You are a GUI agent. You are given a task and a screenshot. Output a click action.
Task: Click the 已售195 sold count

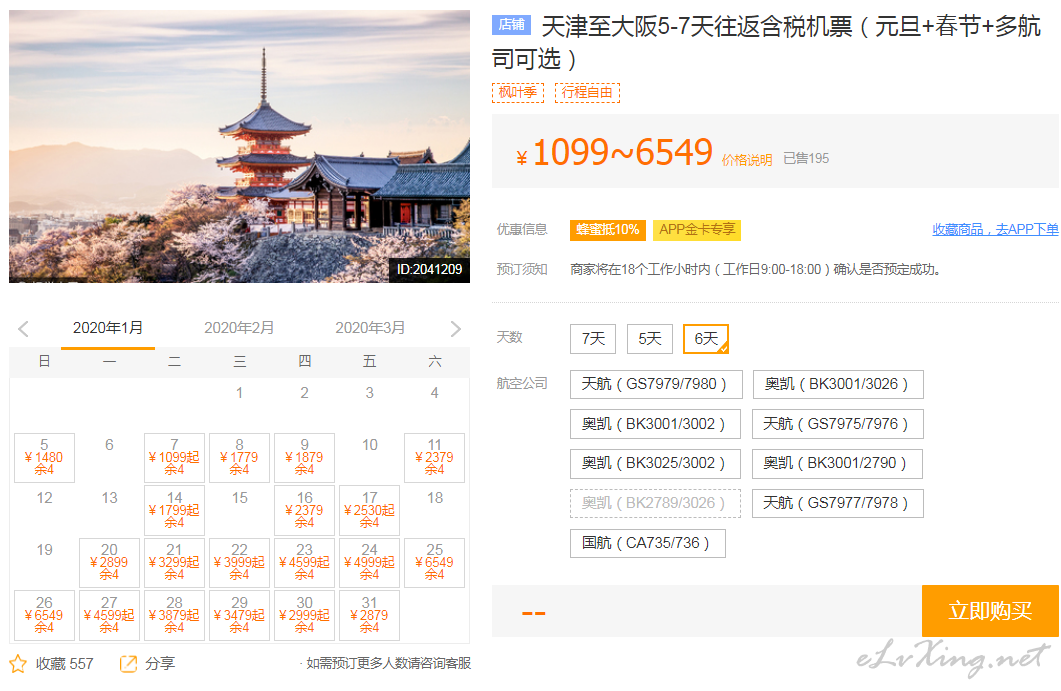pos(806,158)
